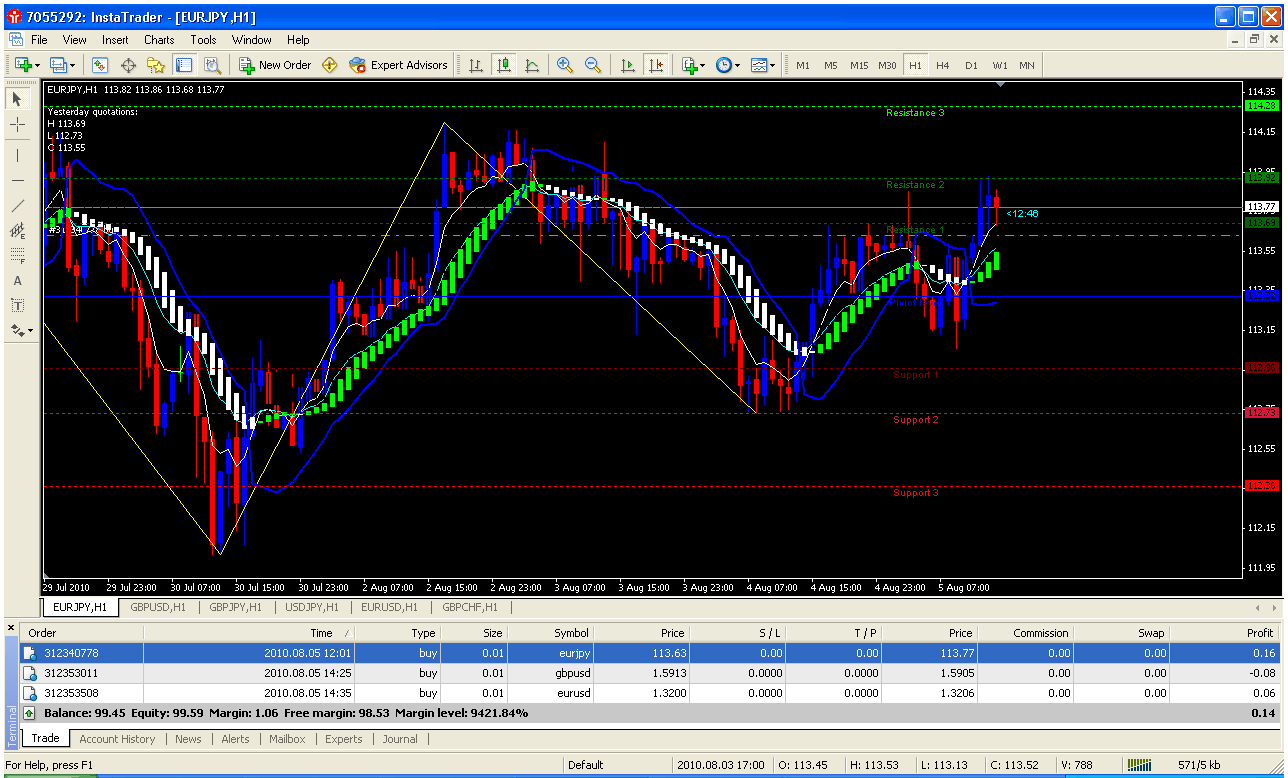1288x778 pixels.
Task: Select the Trendline drawing tool
Action: point(18,206)
